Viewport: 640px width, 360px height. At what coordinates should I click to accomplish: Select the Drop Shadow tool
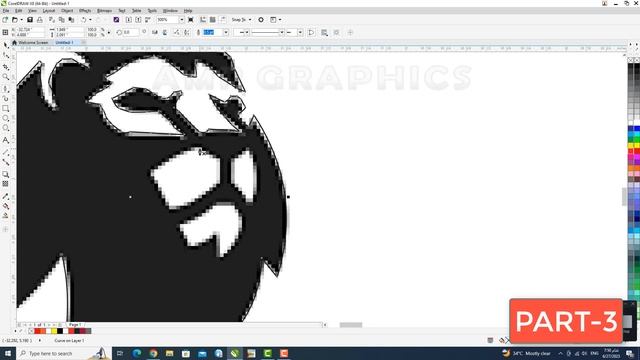click(x=5, y=174)
